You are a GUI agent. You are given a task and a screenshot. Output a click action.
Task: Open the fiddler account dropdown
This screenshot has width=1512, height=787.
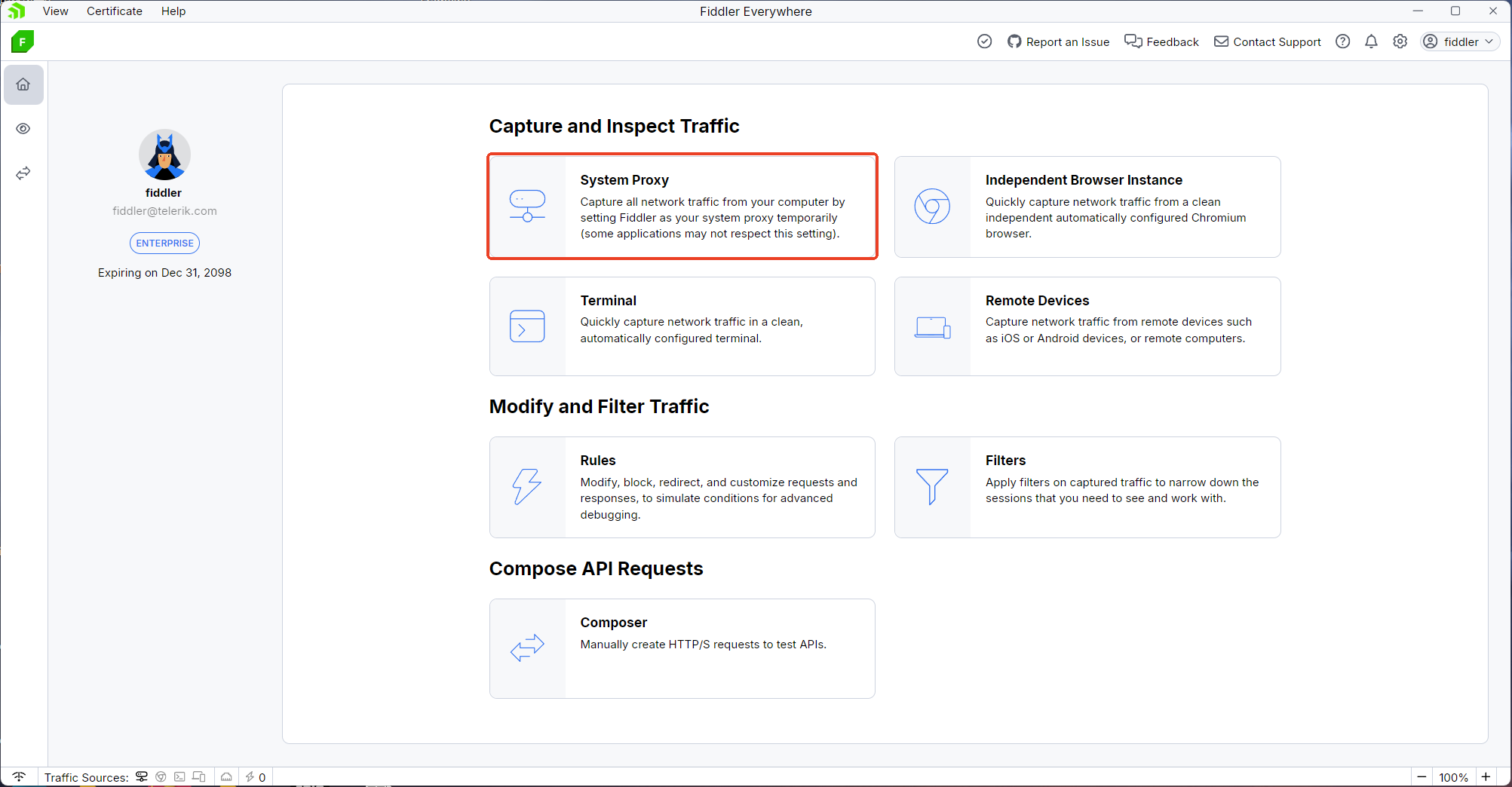[1460, 41]
